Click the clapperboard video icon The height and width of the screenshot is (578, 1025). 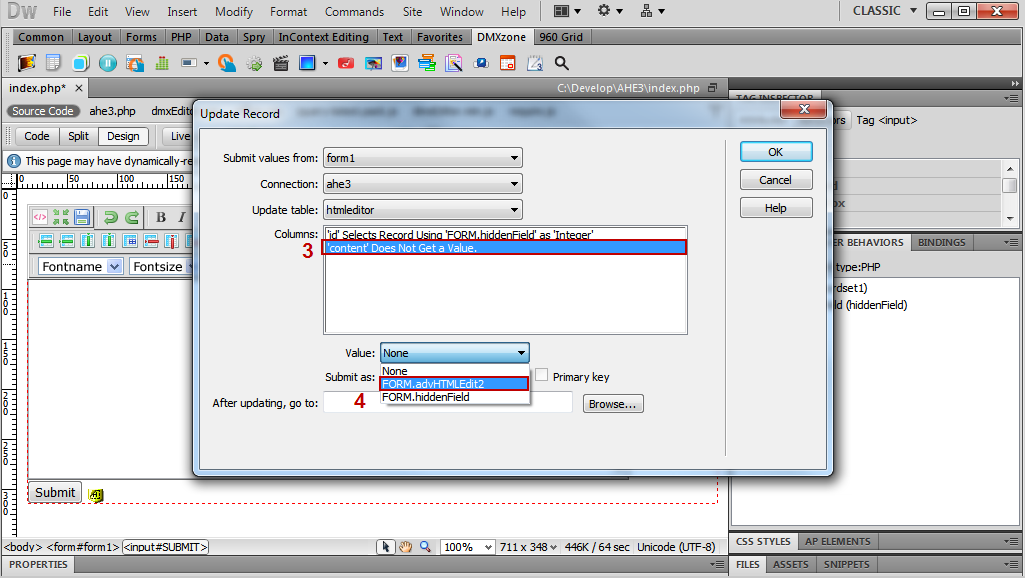[x=281, y=63]
